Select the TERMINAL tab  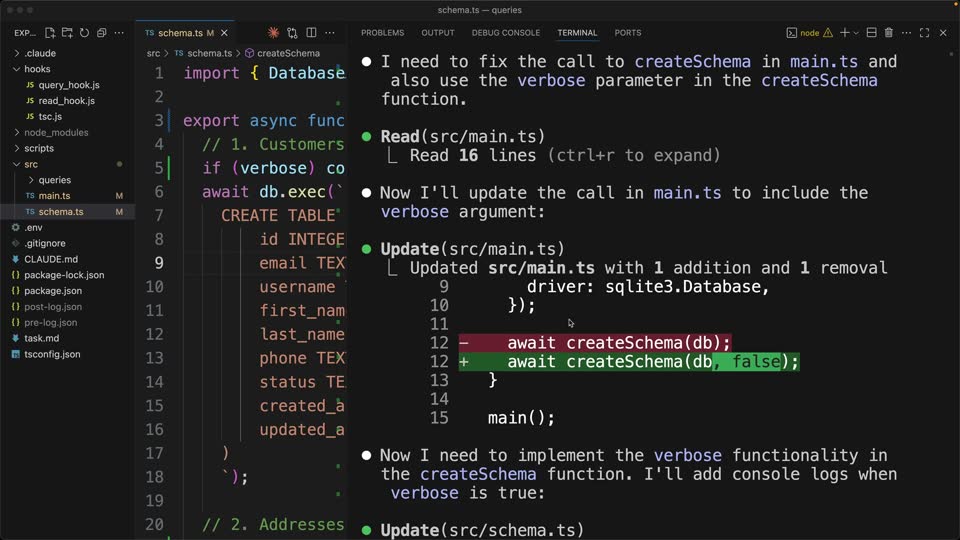(x=577, y=33)
